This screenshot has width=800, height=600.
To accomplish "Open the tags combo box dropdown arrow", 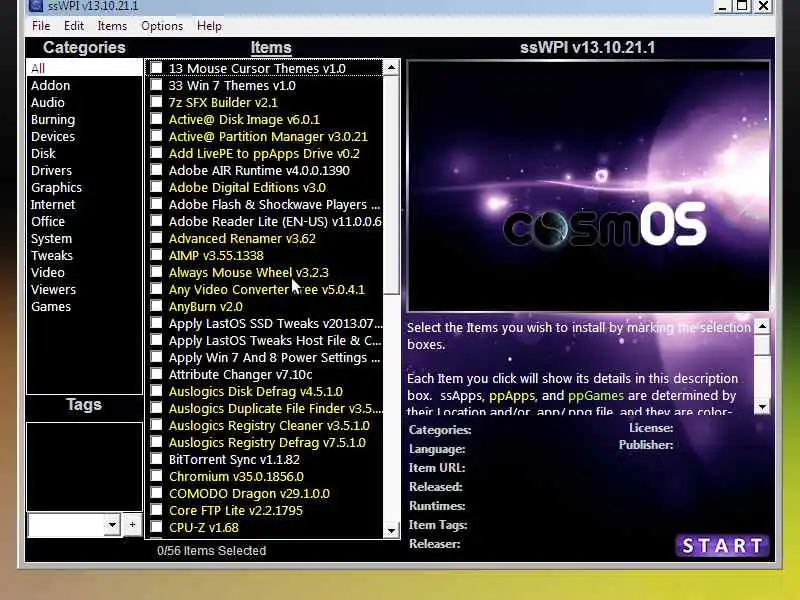I will pos(112,524).
